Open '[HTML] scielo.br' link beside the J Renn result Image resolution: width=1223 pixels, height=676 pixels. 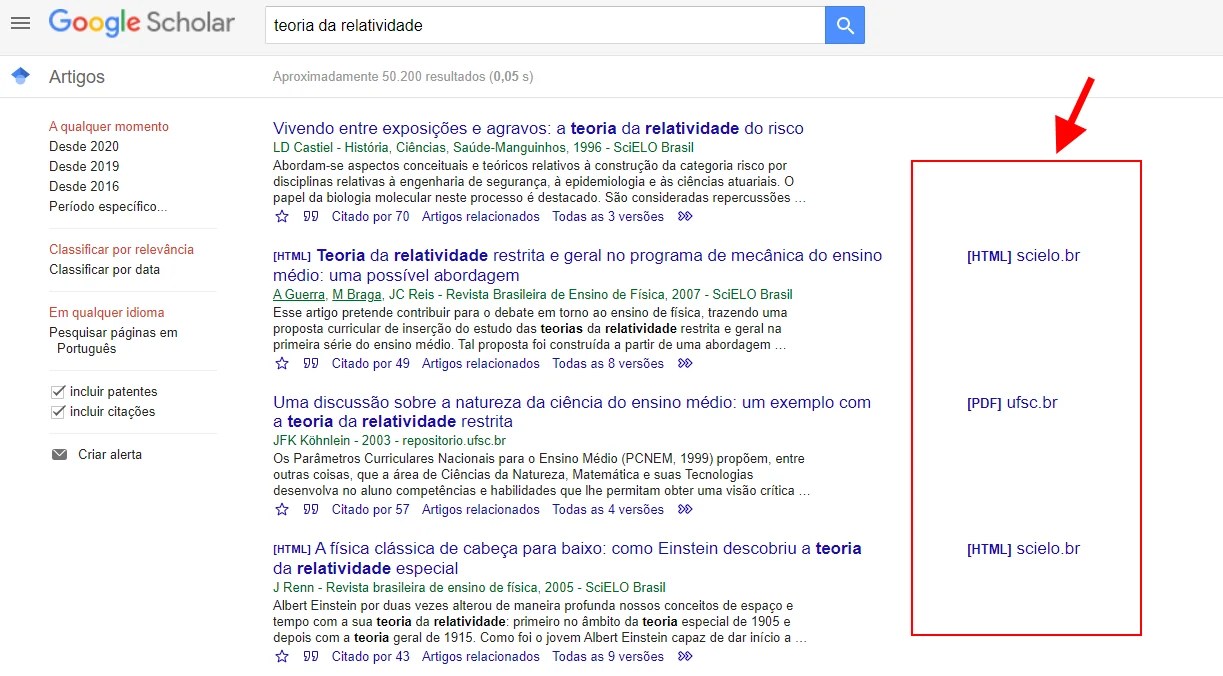1023,548
